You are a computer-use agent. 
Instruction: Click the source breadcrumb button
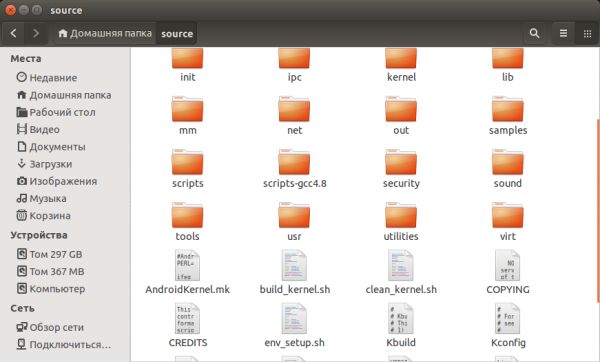tap(177, 33)
